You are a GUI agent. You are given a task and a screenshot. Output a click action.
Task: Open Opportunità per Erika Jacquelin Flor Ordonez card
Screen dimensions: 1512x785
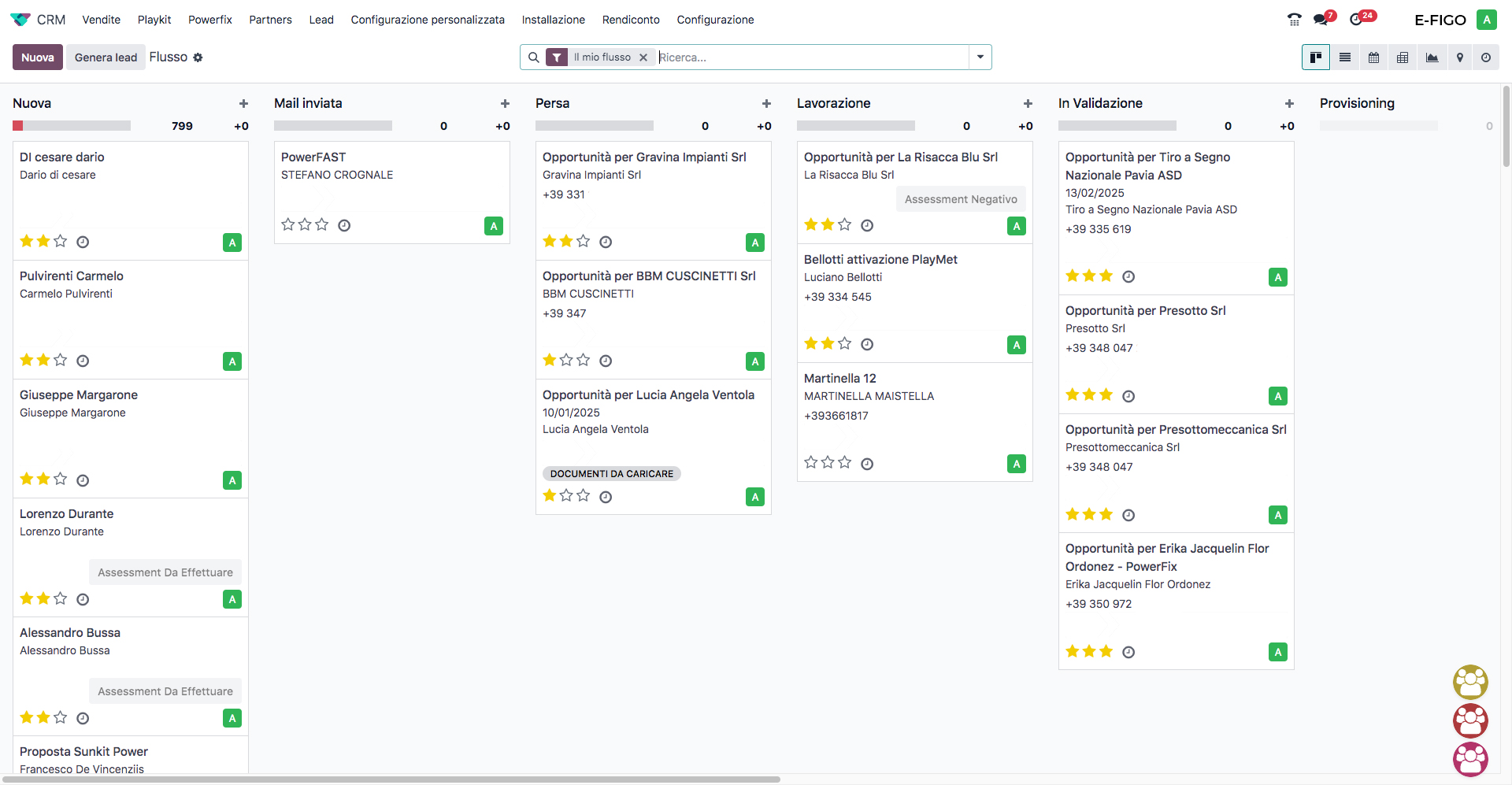click(x=1176, y=601)
